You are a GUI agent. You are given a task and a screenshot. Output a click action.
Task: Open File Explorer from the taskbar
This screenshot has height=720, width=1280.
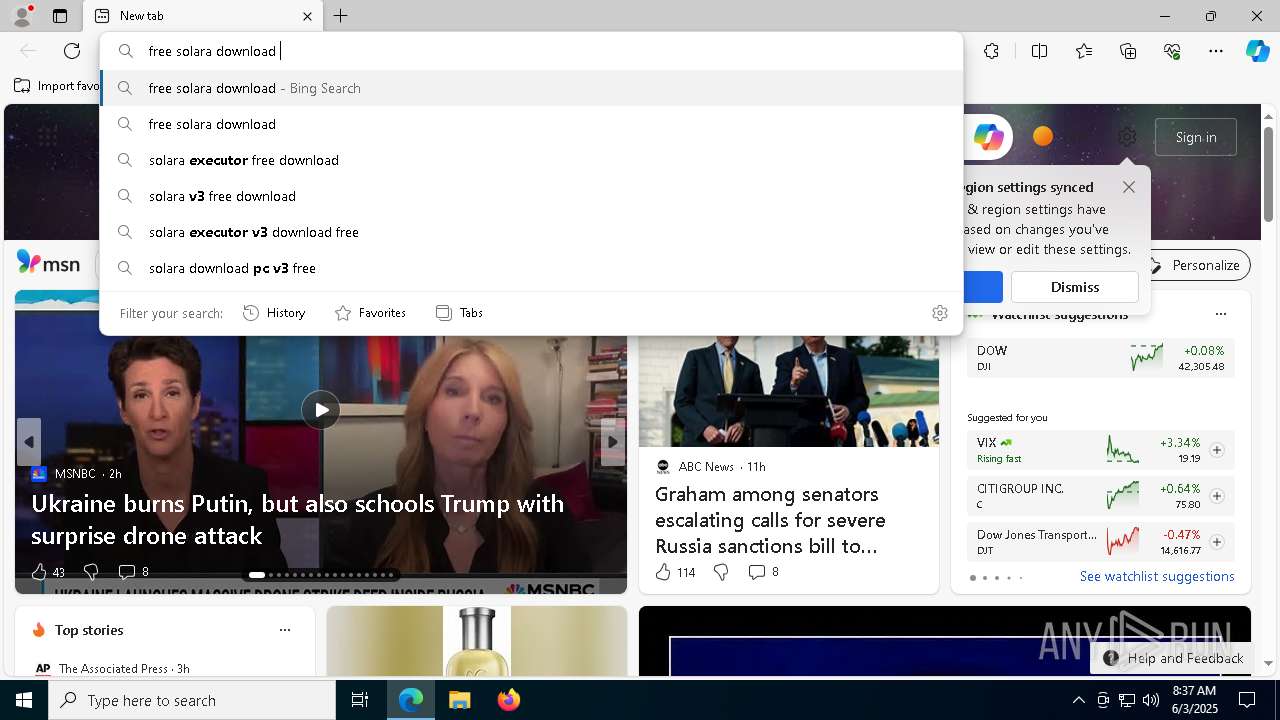point(459,700)
